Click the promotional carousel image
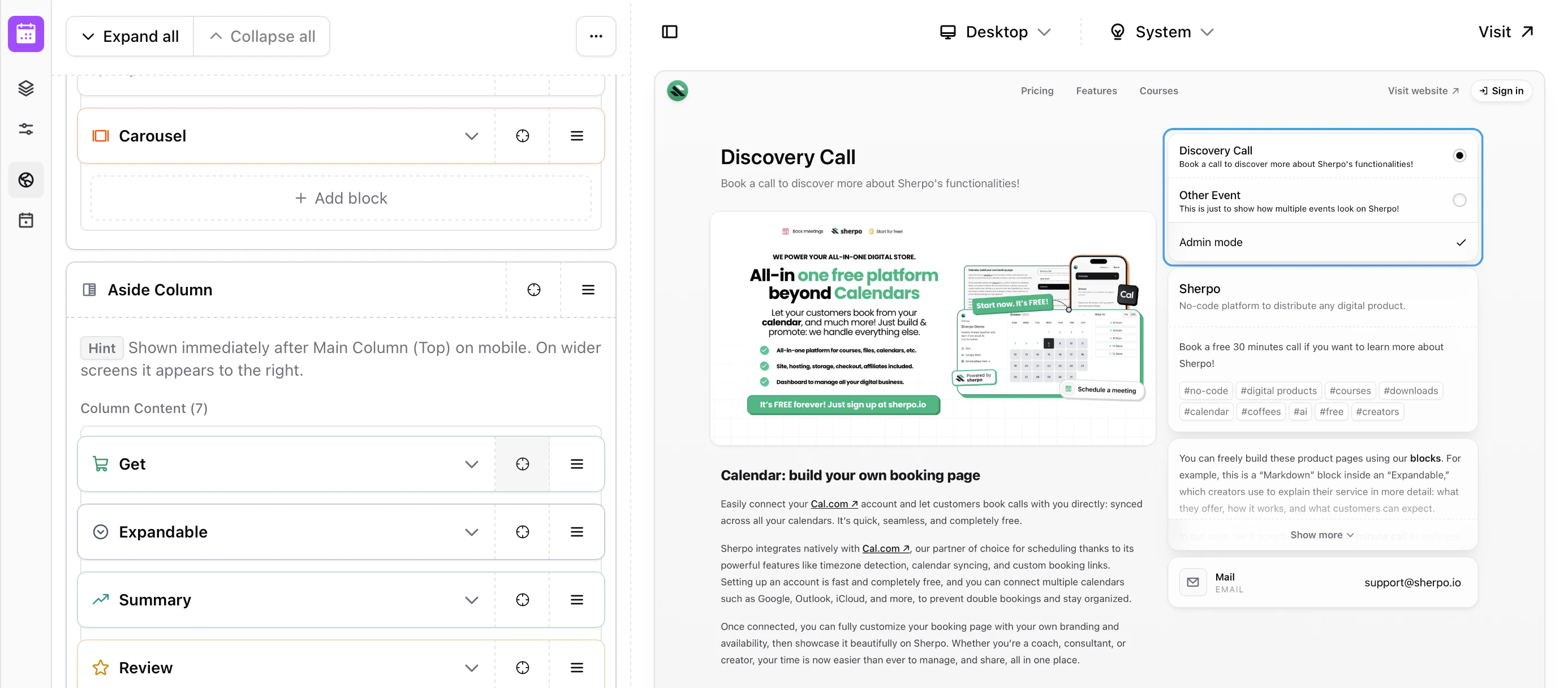The image size is (1568, 688). [x=932, y=328]
